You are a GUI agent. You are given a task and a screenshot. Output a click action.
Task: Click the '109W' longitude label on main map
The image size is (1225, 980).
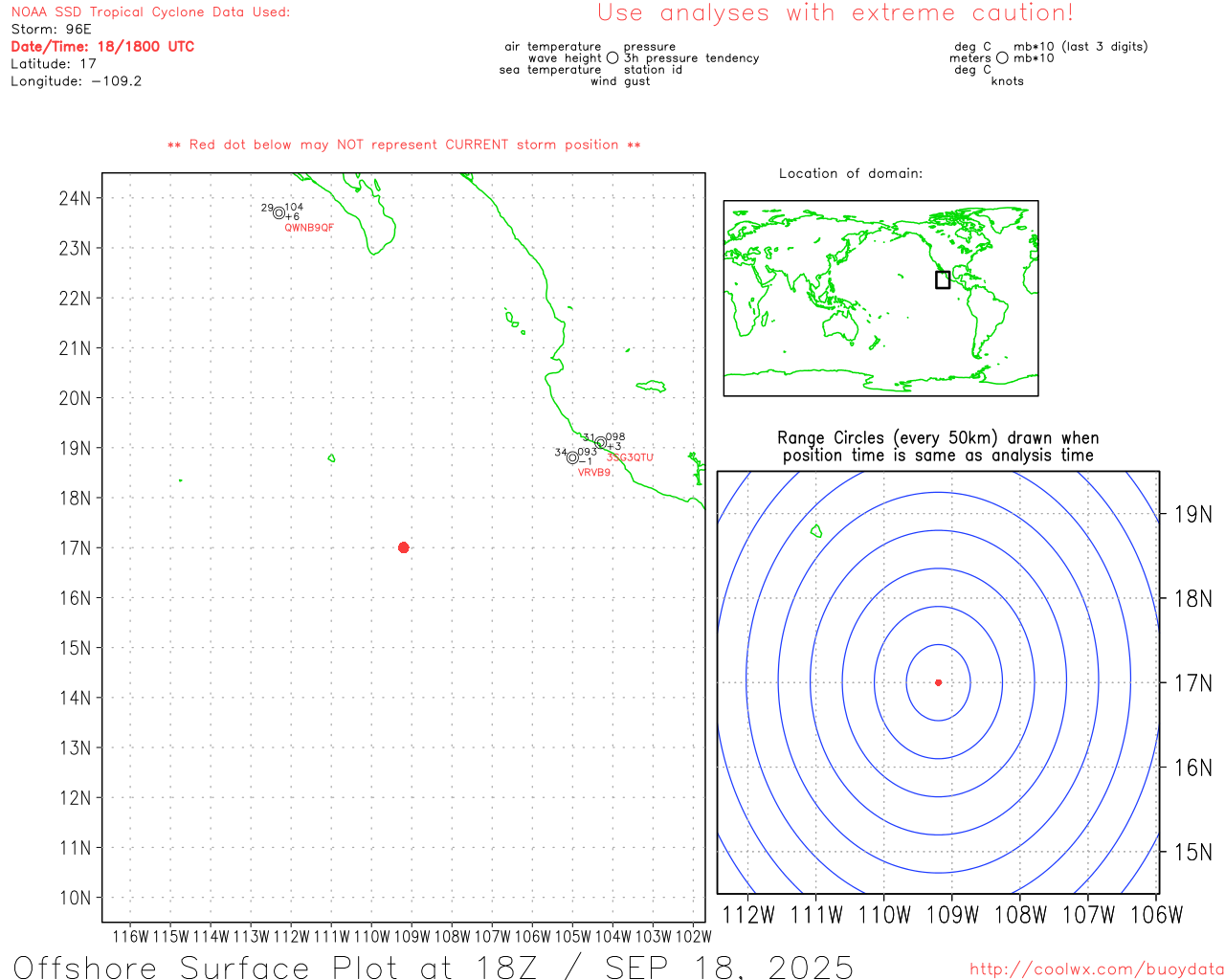pos(412,936)
